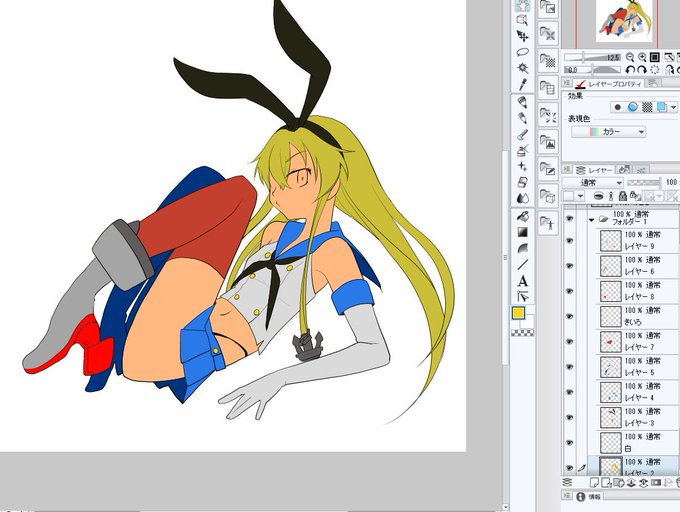
Task: Select the Object operation tool with cube icon
Action: pos(523,20)
